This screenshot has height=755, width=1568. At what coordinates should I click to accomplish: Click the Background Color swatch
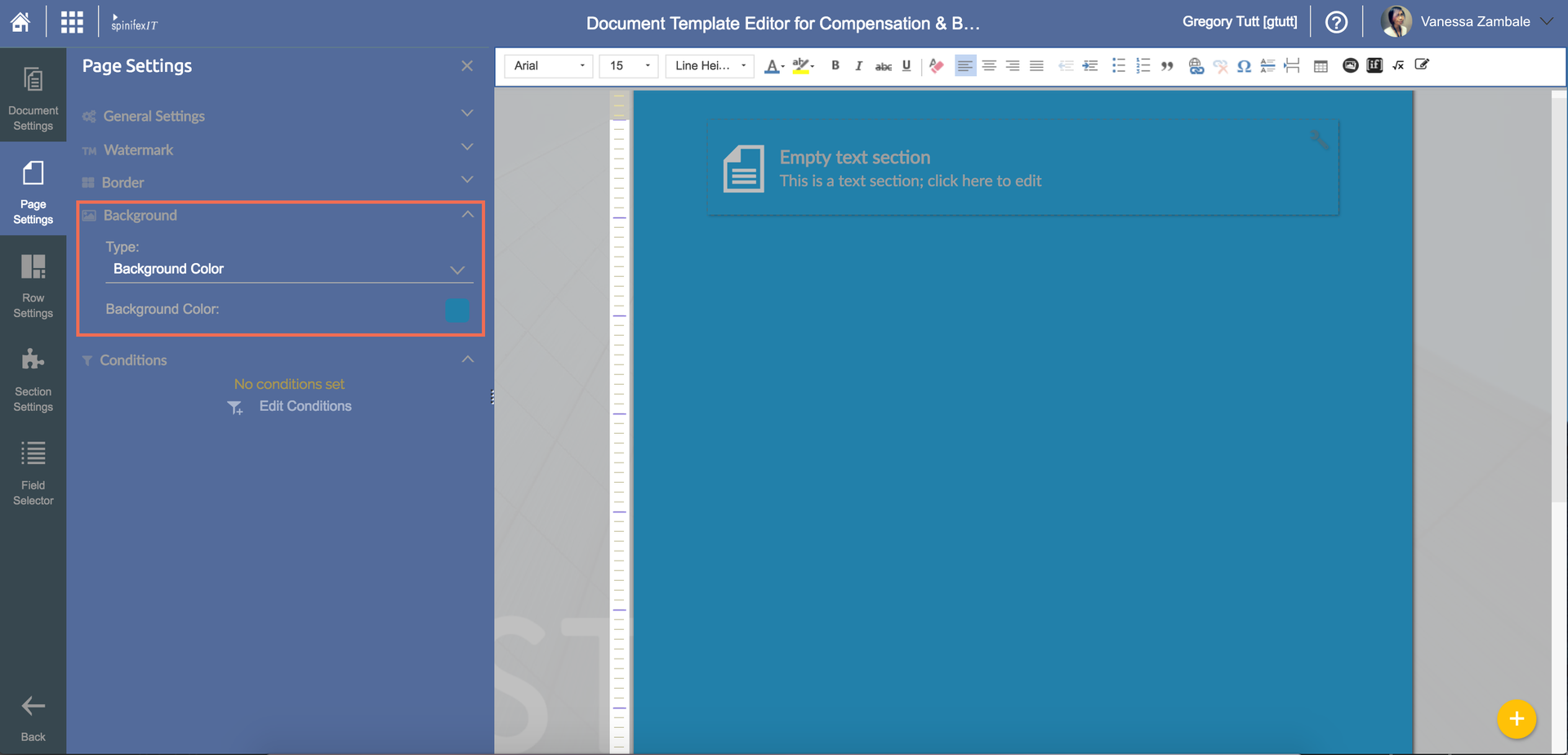click(x=457, y=310)
